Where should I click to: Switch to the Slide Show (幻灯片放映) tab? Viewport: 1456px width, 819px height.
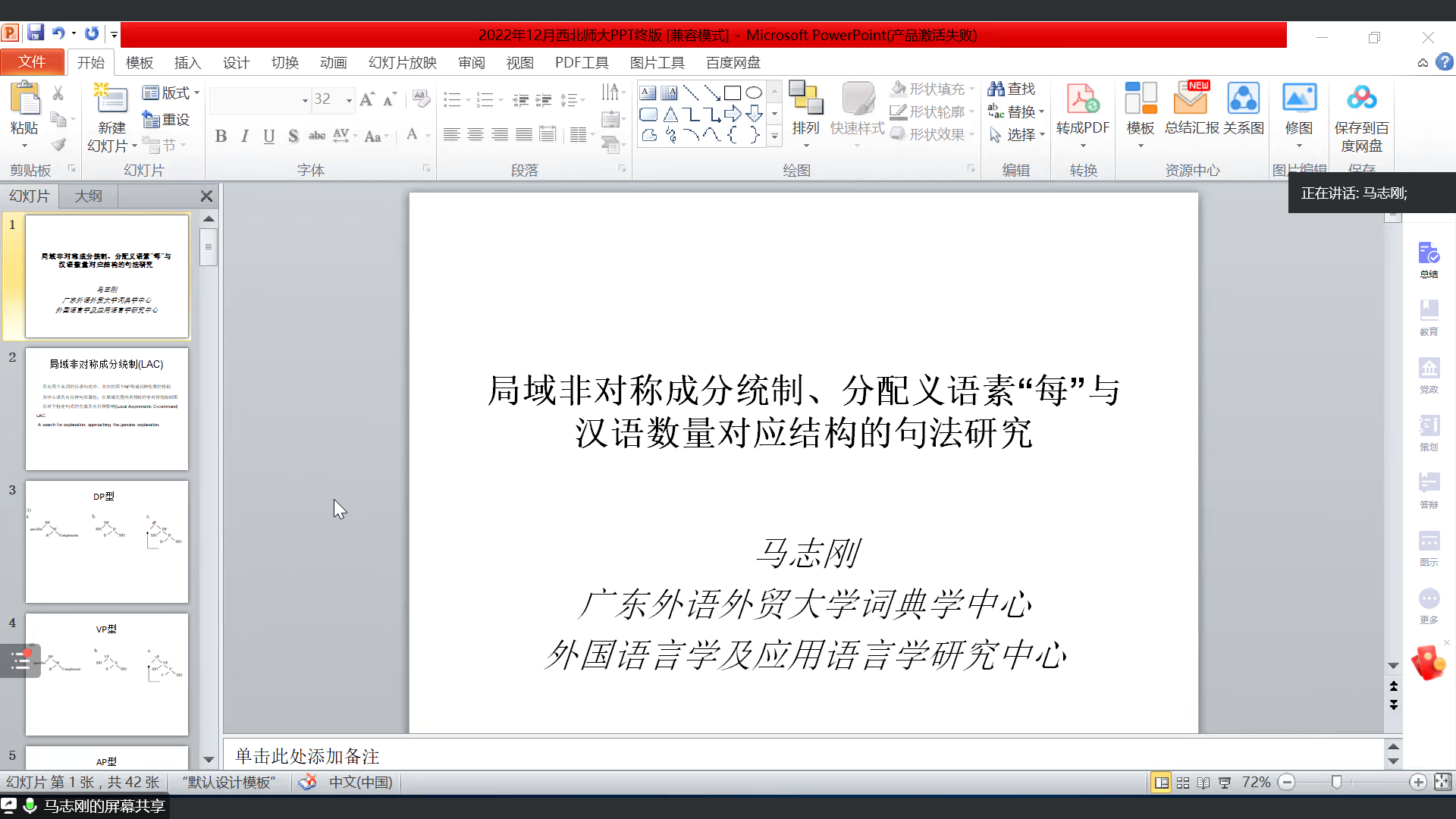pos(403,63)
